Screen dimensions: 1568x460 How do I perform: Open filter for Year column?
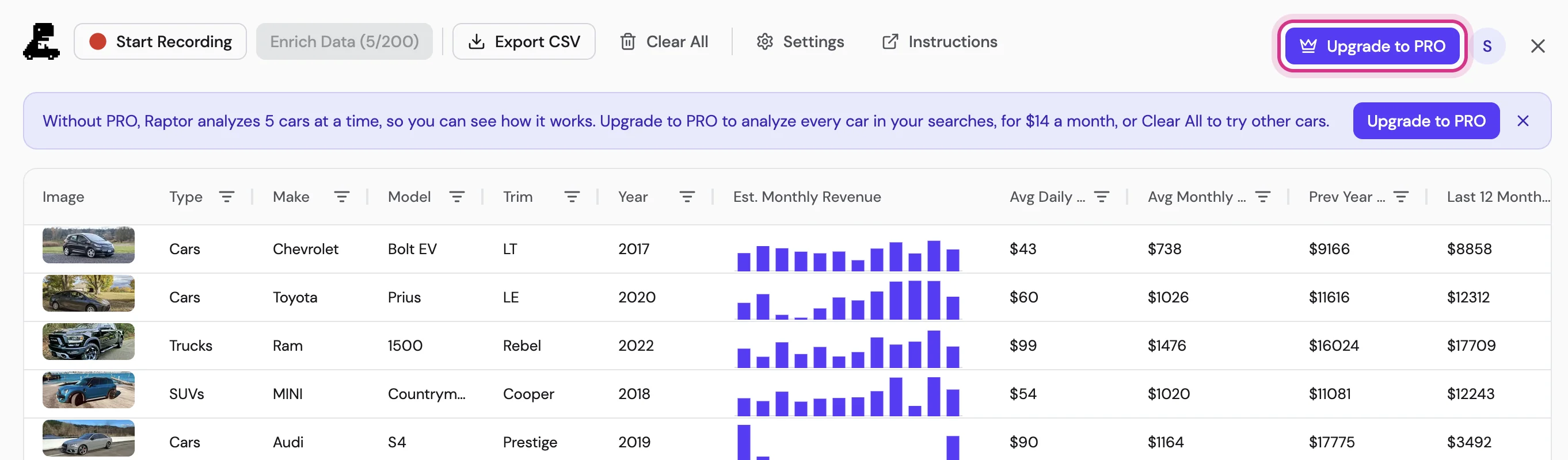coord(687,197)
